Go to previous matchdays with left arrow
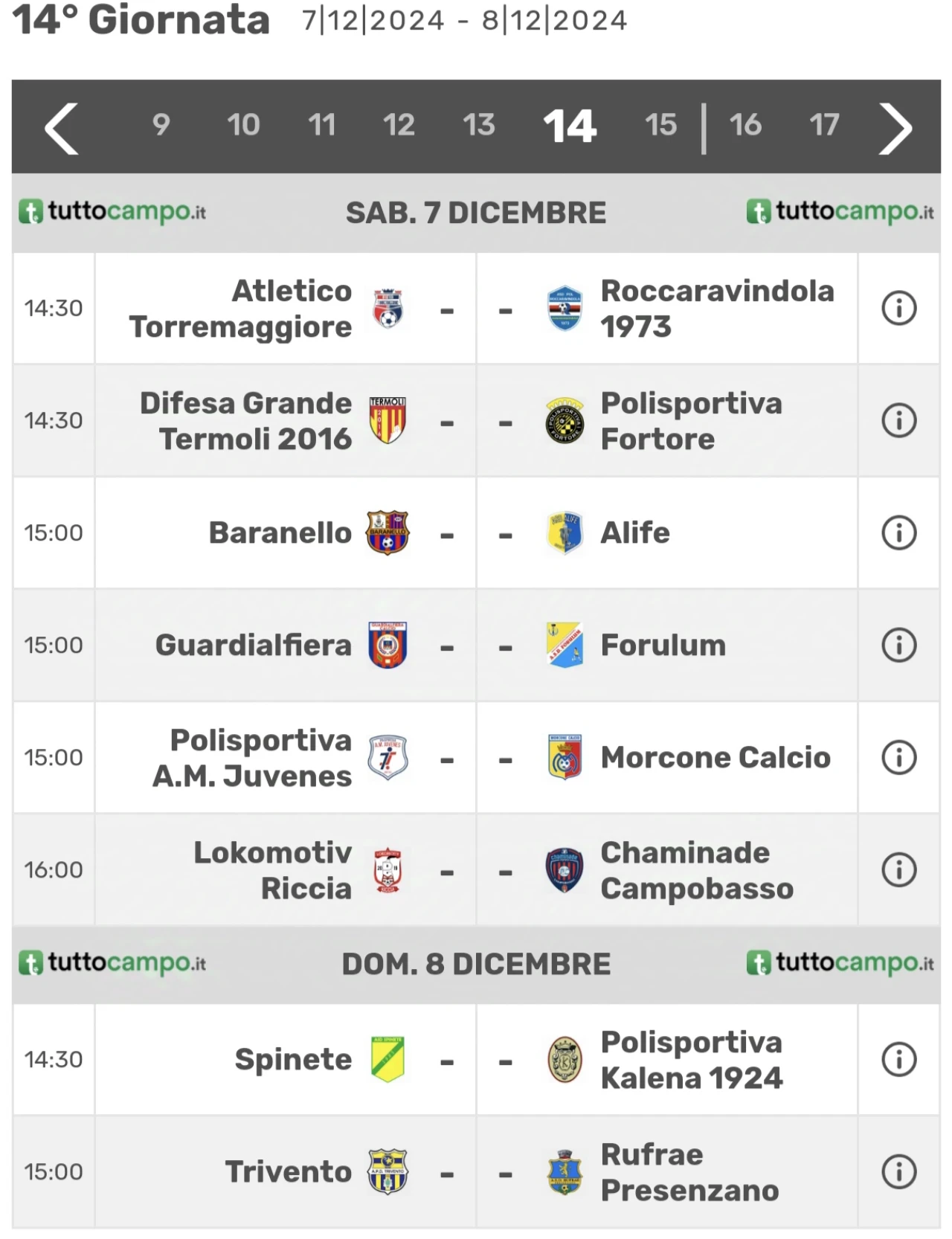The width and height of the screenshot is (952, 1239). [x=61, y=128]
